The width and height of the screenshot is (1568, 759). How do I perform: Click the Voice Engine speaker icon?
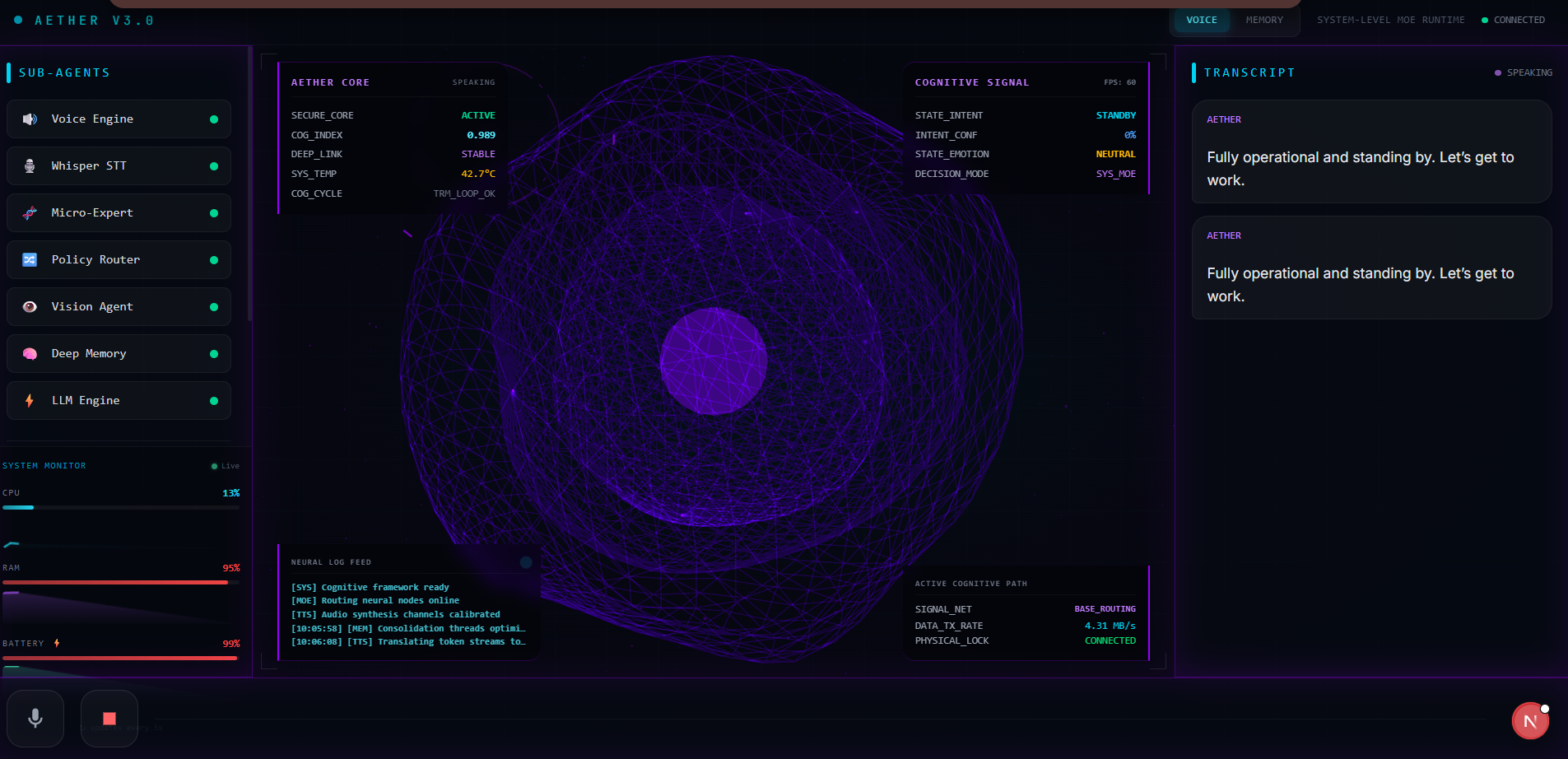(30, 119)
